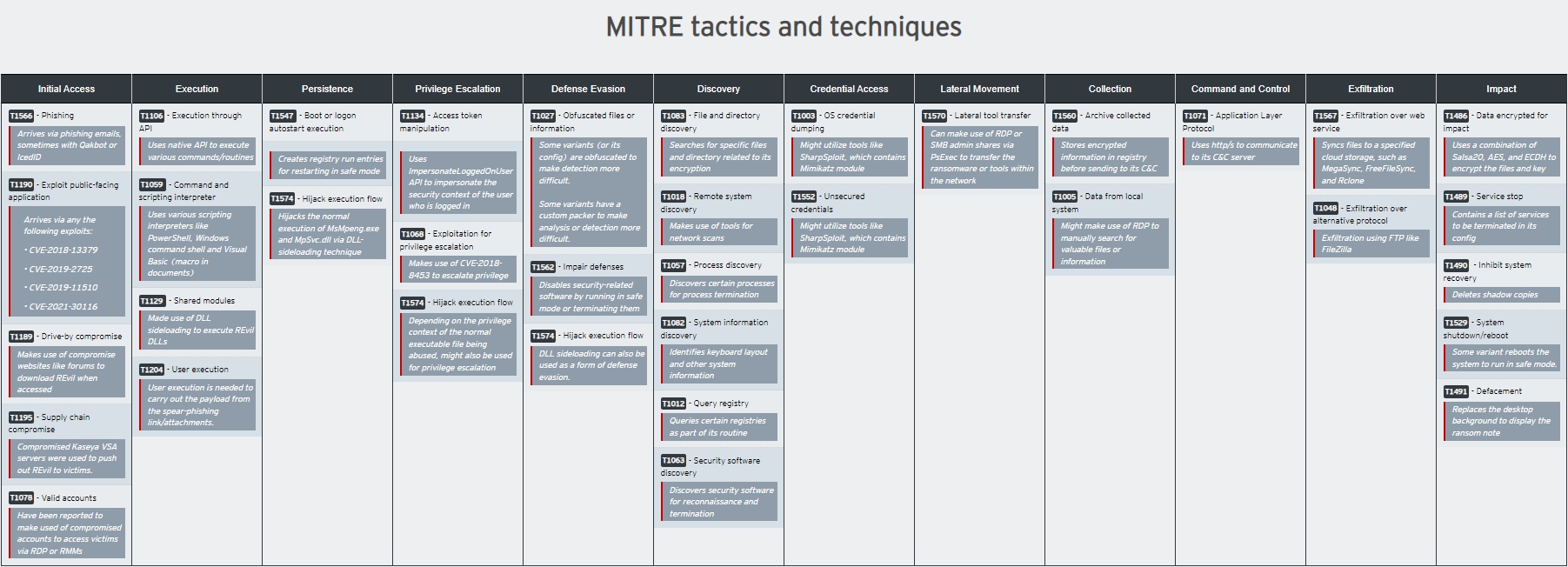The height and width of the screenshot is (567, 1568).
Task: Open the Initial Access column header
Action: [x=66, y=89]
